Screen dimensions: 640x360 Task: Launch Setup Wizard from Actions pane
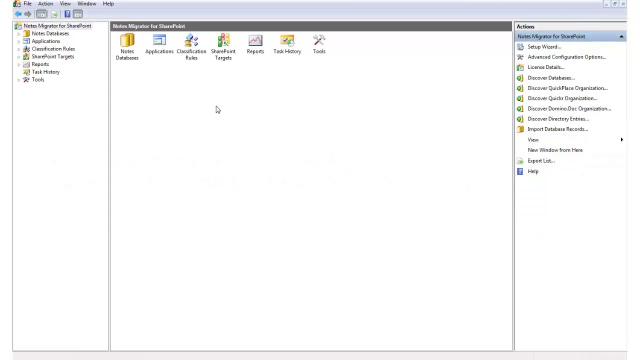pyautogui.click(x=544, y=47)
